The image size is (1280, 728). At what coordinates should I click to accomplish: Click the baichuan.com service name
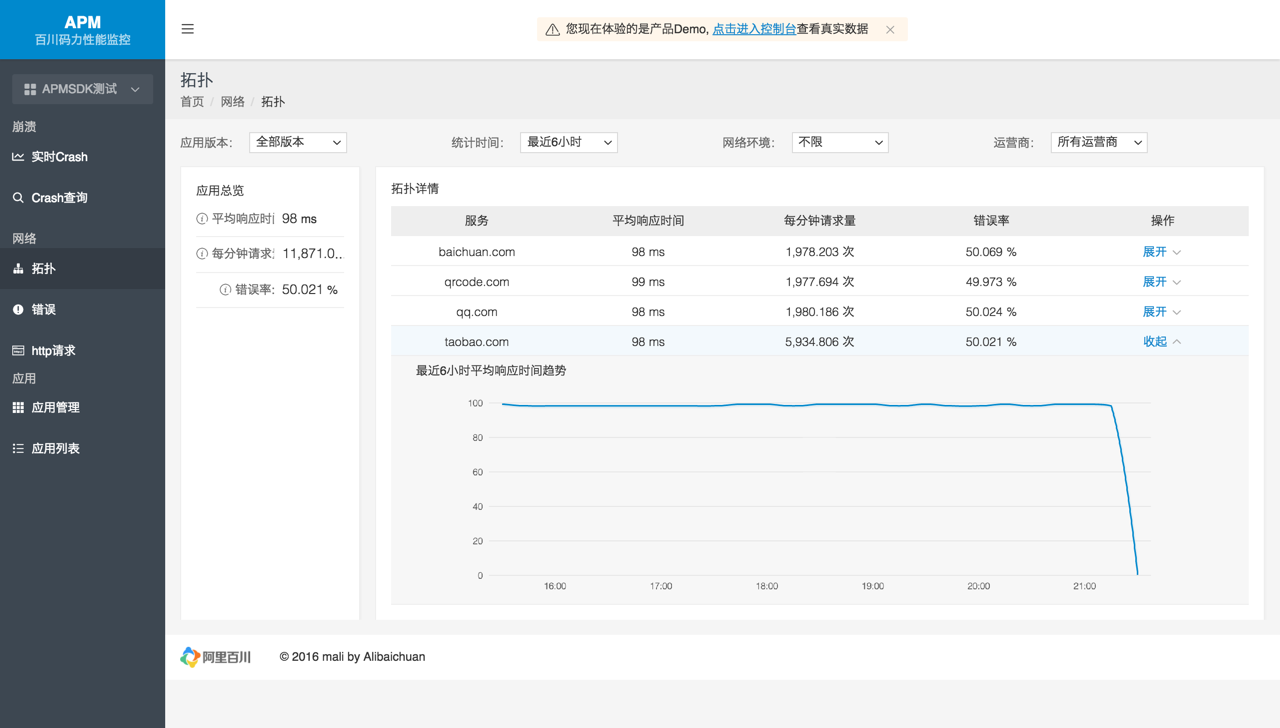[x=477, y=252]
